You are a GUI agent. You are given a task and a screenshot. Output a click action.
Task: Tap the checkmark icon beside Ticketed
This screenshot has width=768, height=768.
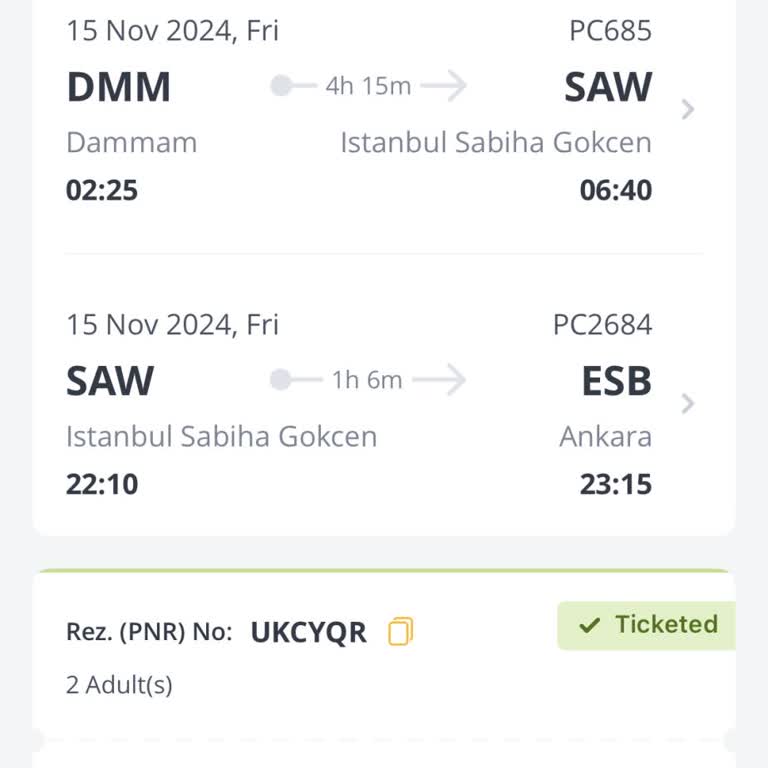[x=590, y=626]
